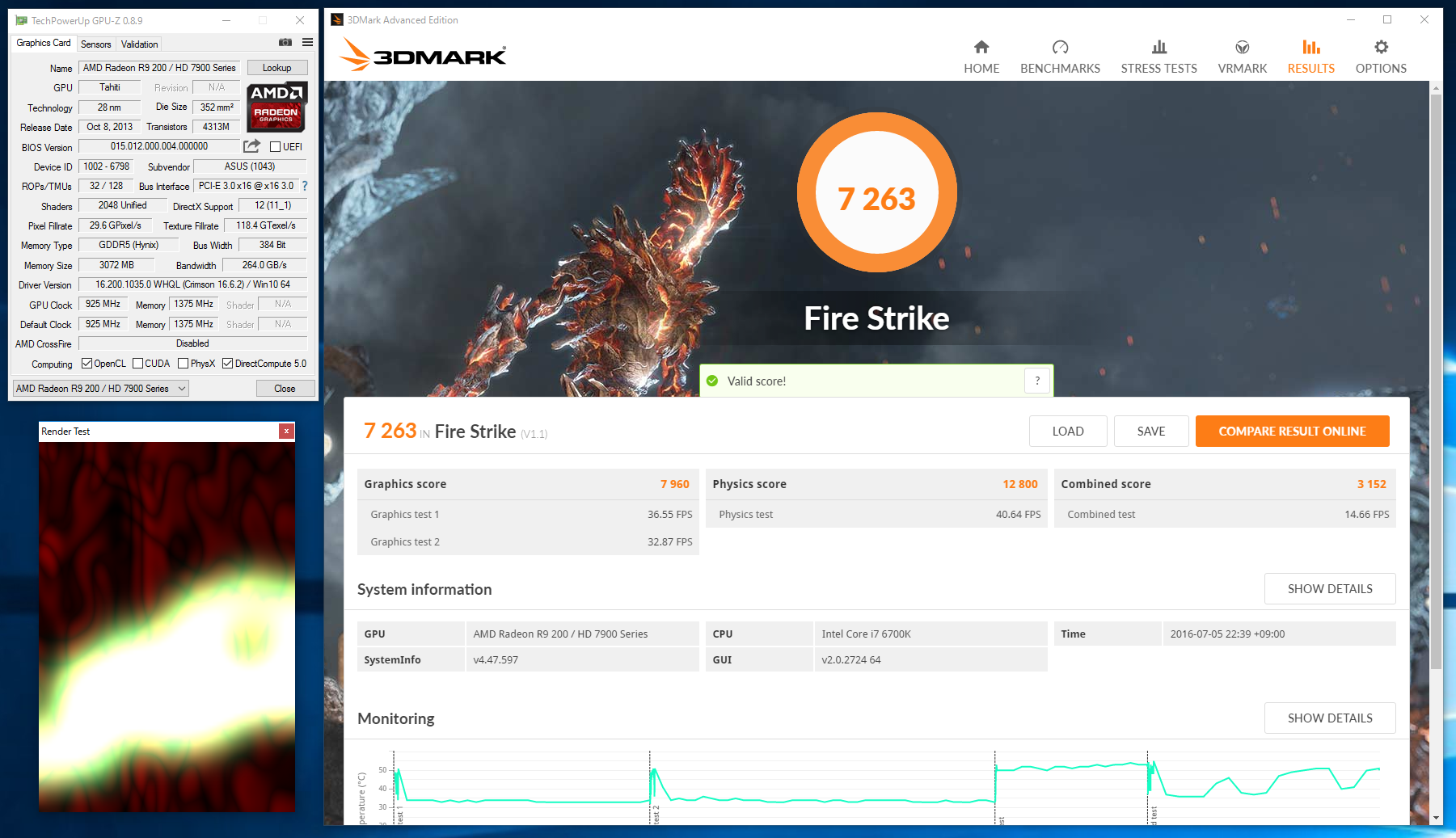
Task: Click the GPU Clock 925 MHz field
Action: [103, 304]
